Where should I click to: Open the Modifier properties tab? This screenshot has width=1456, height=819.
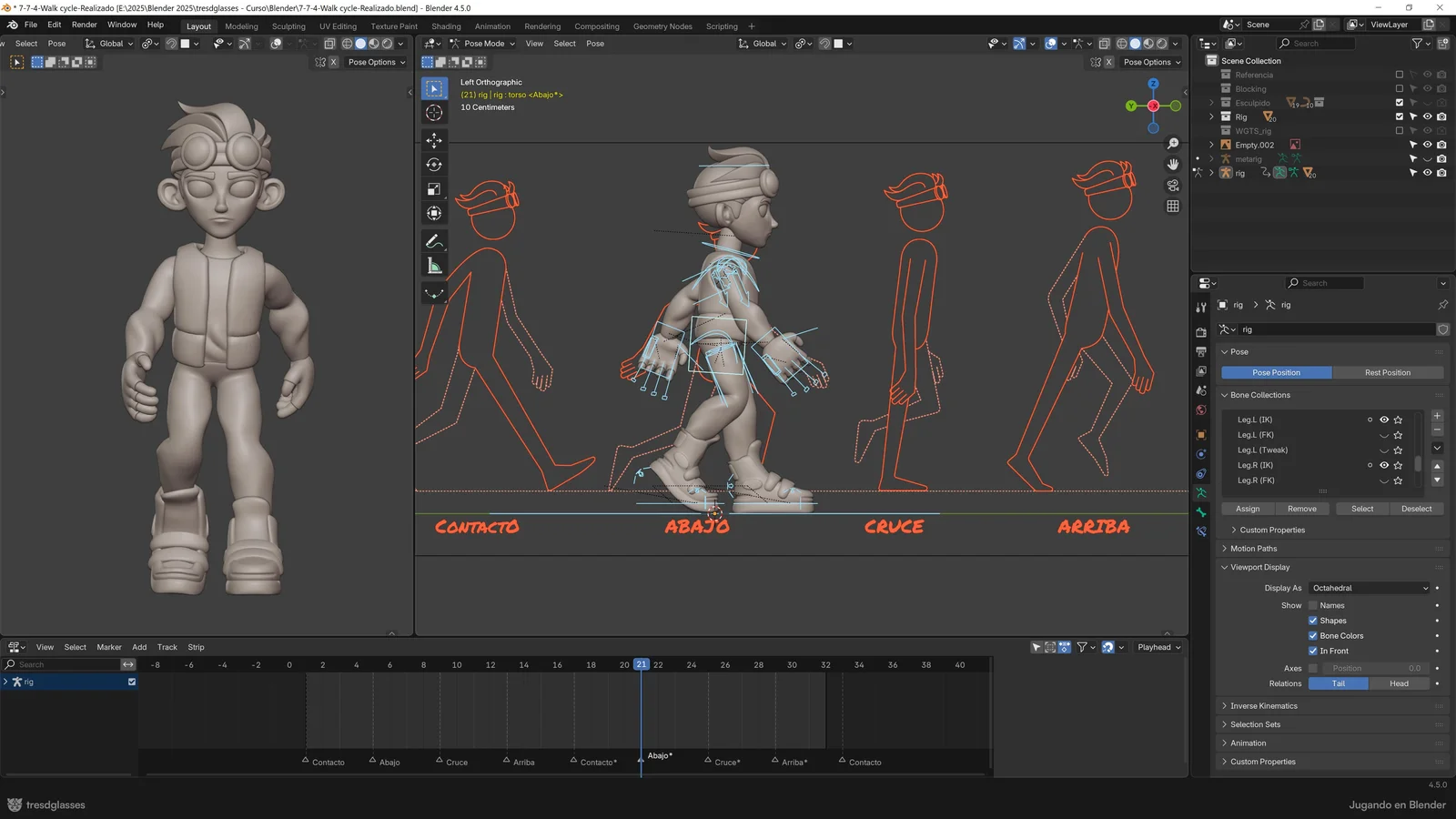(x=1201, y=455)
